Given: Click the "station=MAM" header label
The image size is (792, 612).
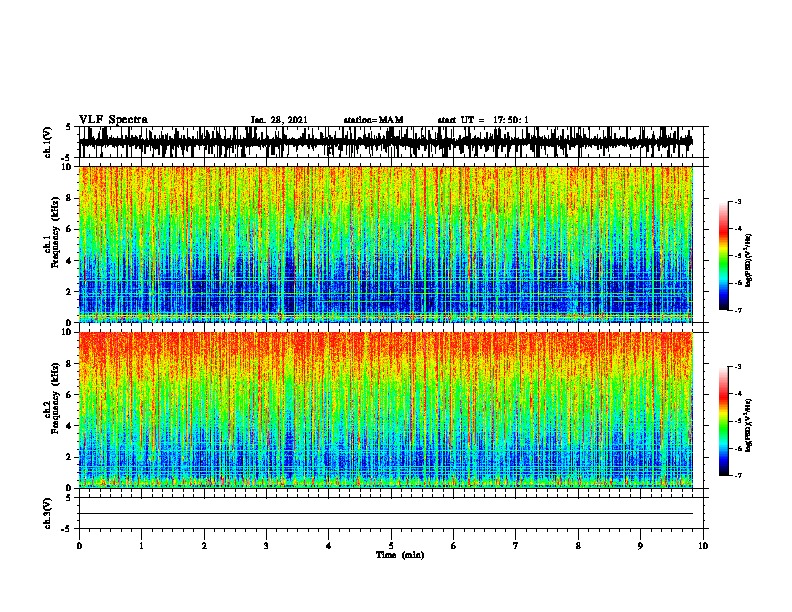Looking at the screenshot, I should (374, 120).
